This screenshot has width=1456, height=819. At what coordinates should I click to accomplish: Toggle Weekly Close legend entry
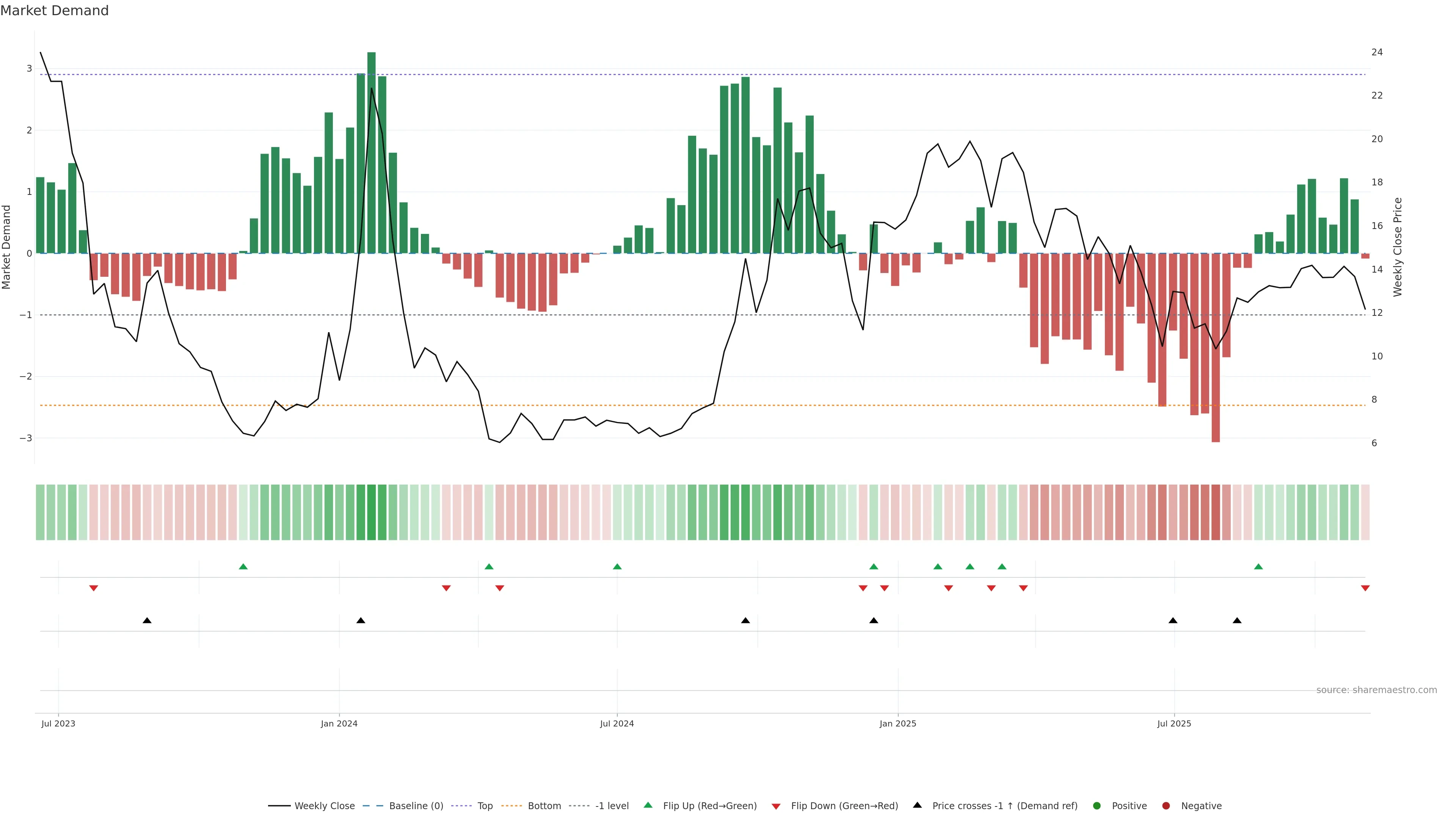click(325, 805)
